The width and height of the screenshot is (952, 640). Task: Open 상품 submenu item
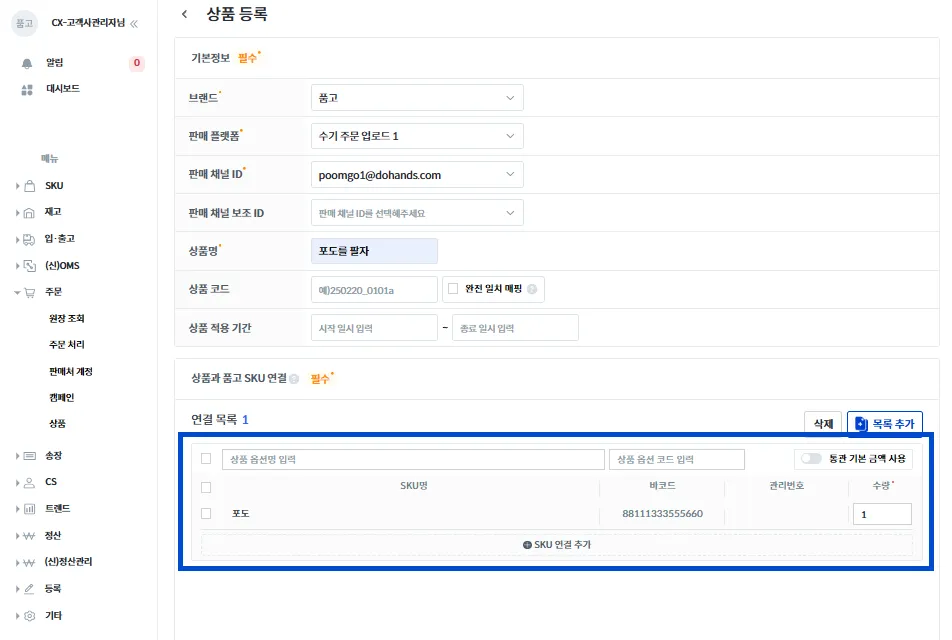tap(57, 424)
